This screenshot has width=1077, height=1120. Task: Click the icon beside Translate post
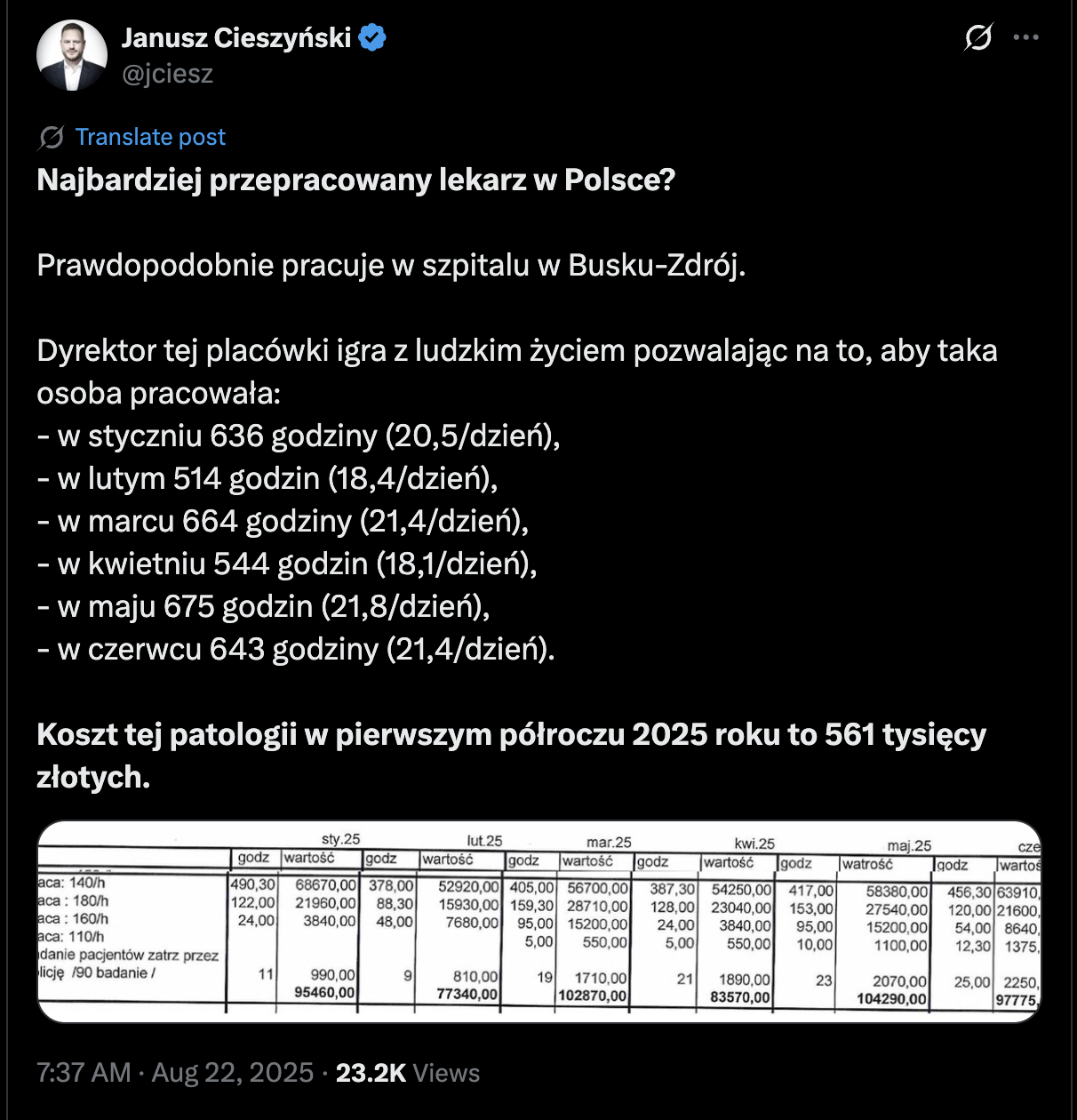[51, 137]
